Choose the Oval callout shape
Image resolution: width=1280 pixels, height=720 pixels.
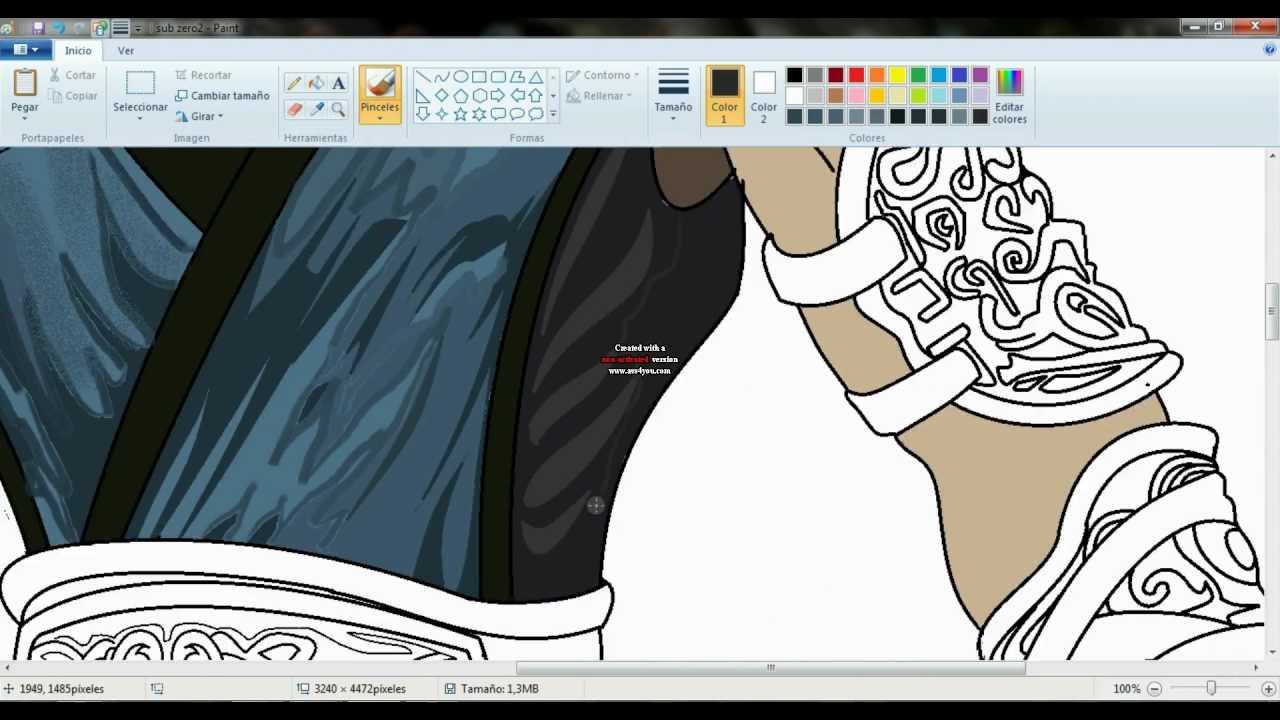[517, 115]
